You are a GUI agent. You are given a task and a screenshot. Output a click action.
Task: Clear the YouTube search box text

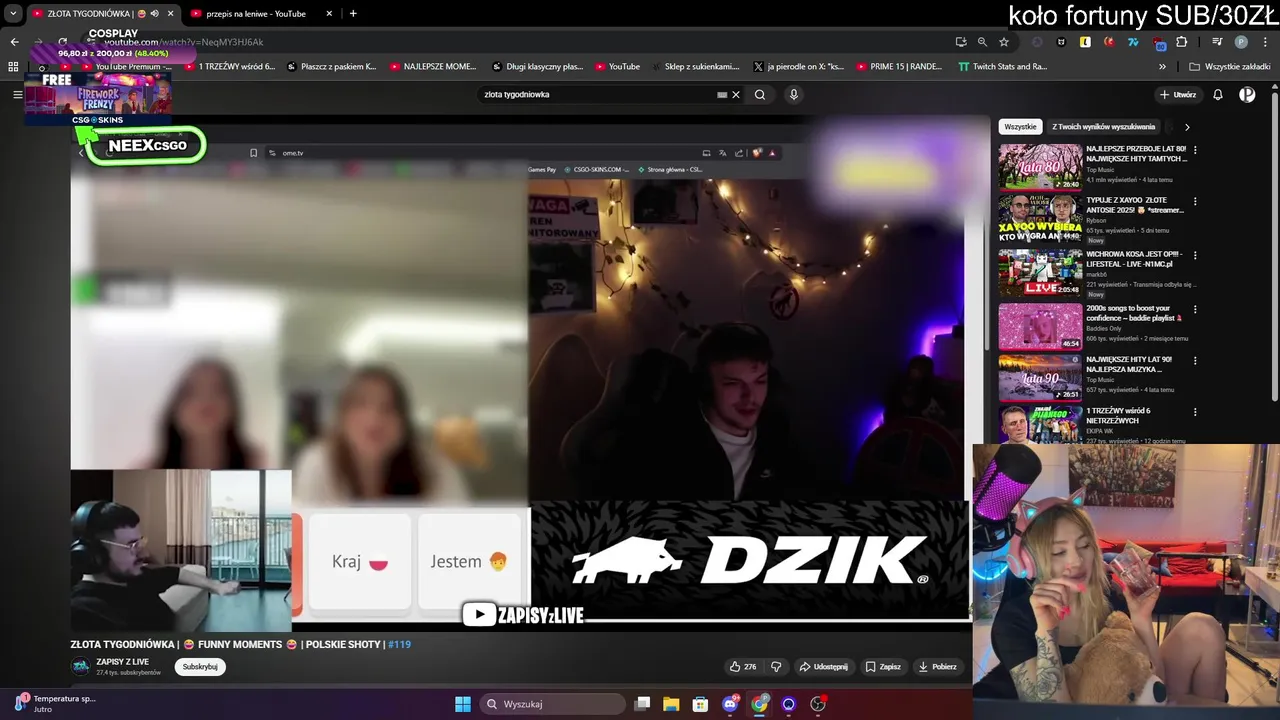click(x=736, y=94)
